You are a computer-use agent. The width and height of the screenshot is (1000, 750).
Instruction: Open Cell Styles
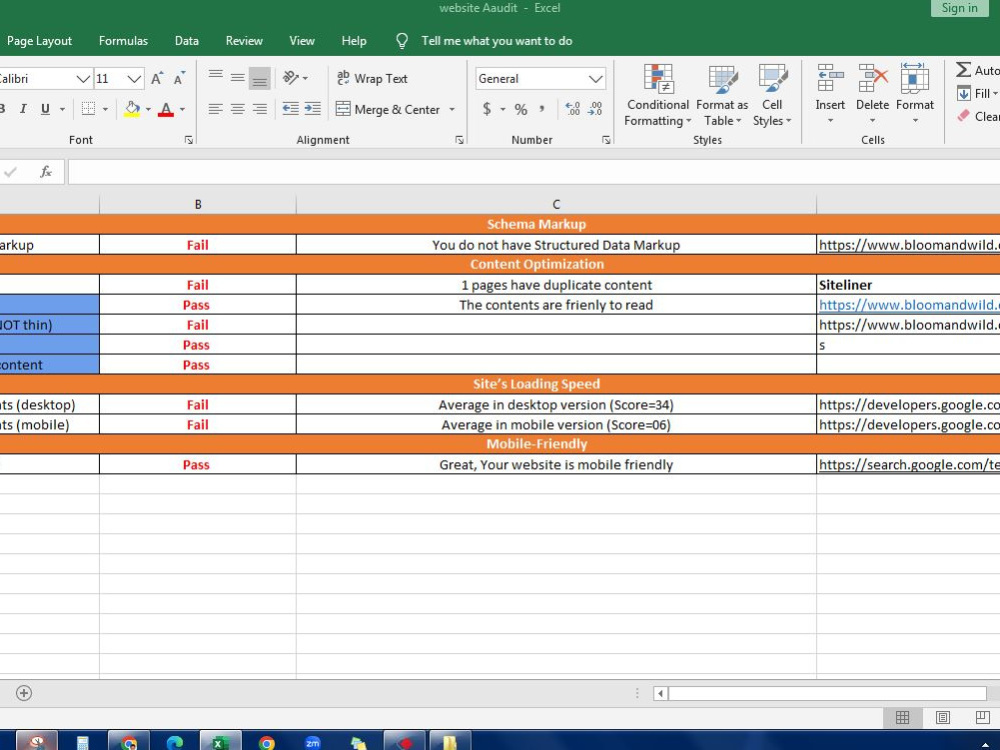click(772, 96)
